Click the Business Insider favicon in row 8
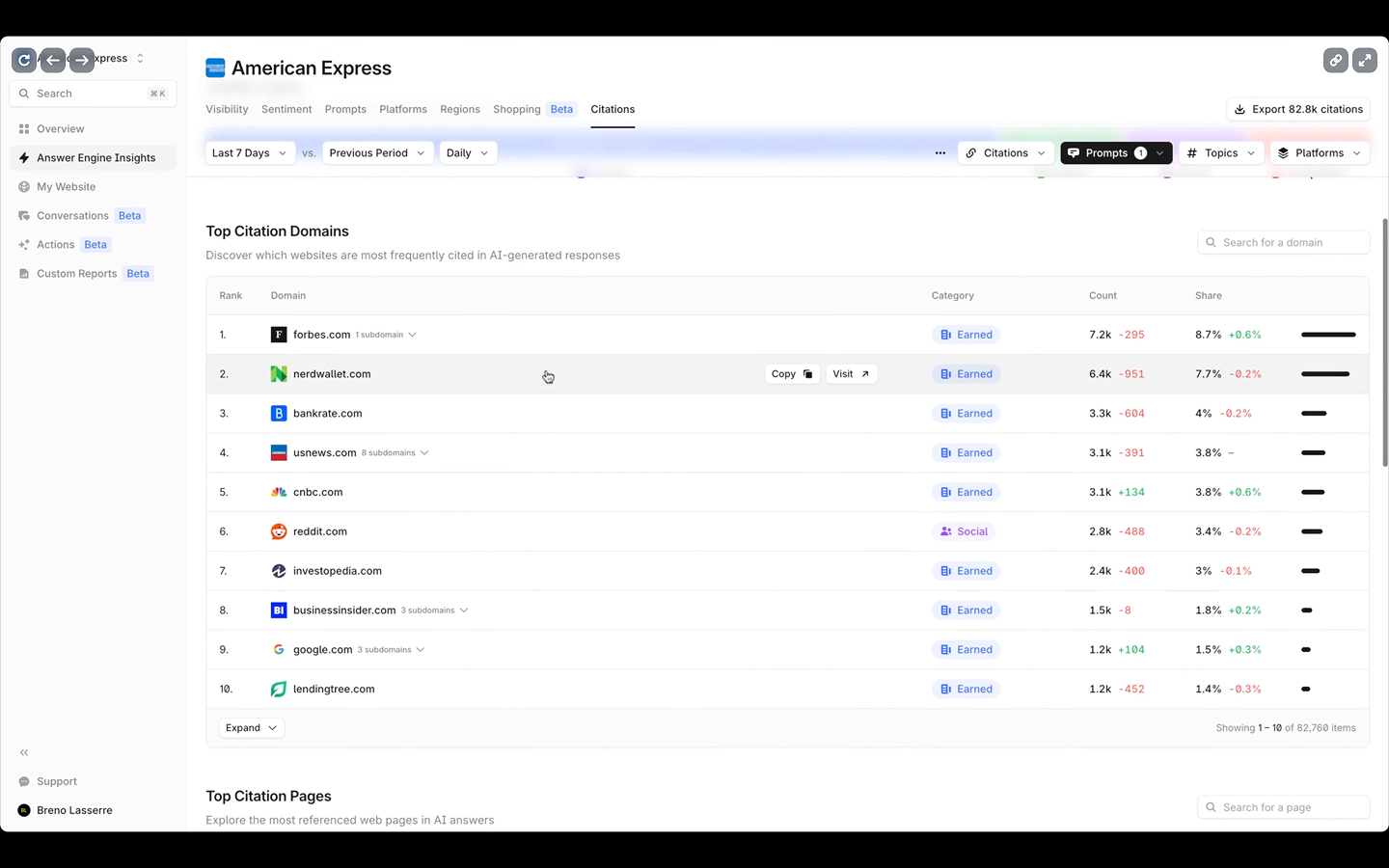Image resolution: width=1389 pixels, height=868 pixels. pos(279,610)
